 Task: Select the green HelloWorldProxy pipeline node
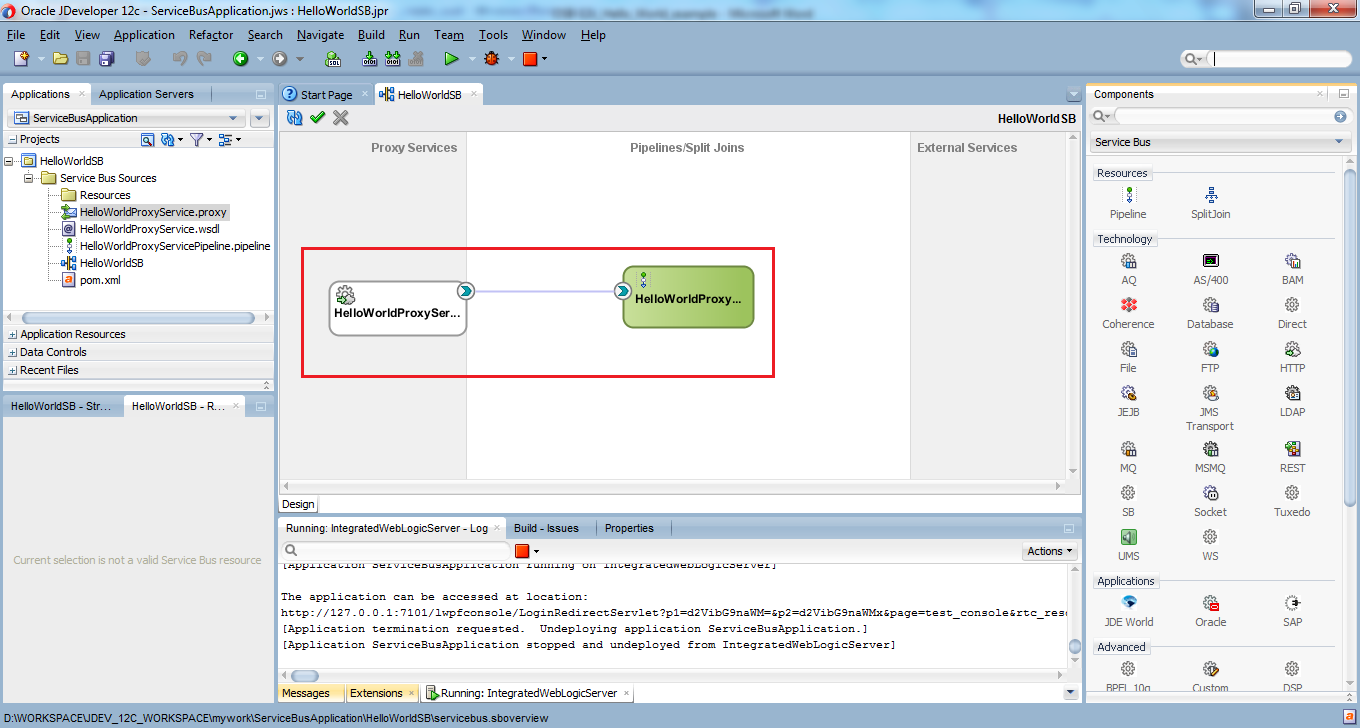pyautogui.click(x=688, y=297)
